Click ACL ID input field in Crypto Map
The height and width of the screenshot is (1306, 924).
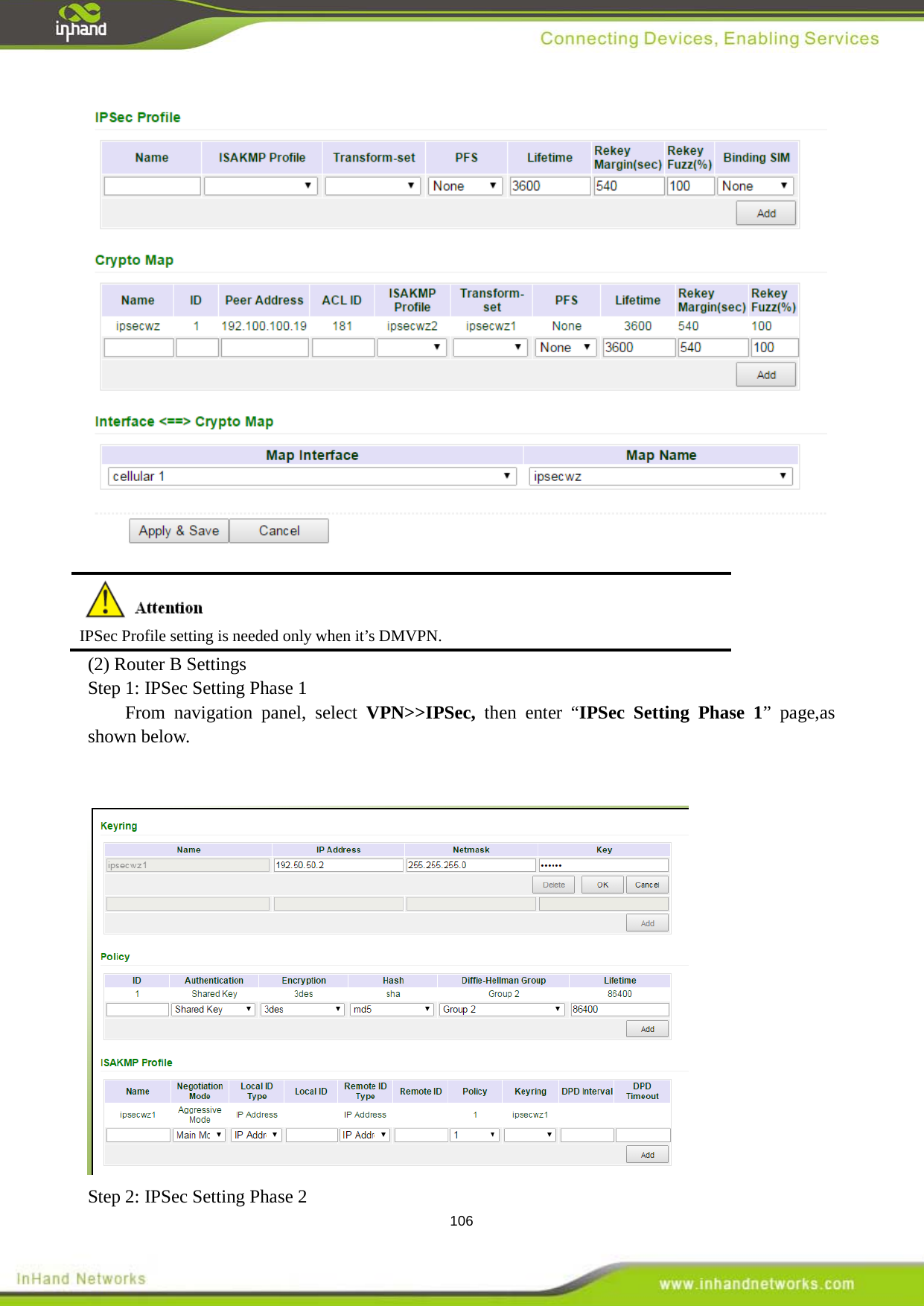pyautogui.click(x=343, y=347)
